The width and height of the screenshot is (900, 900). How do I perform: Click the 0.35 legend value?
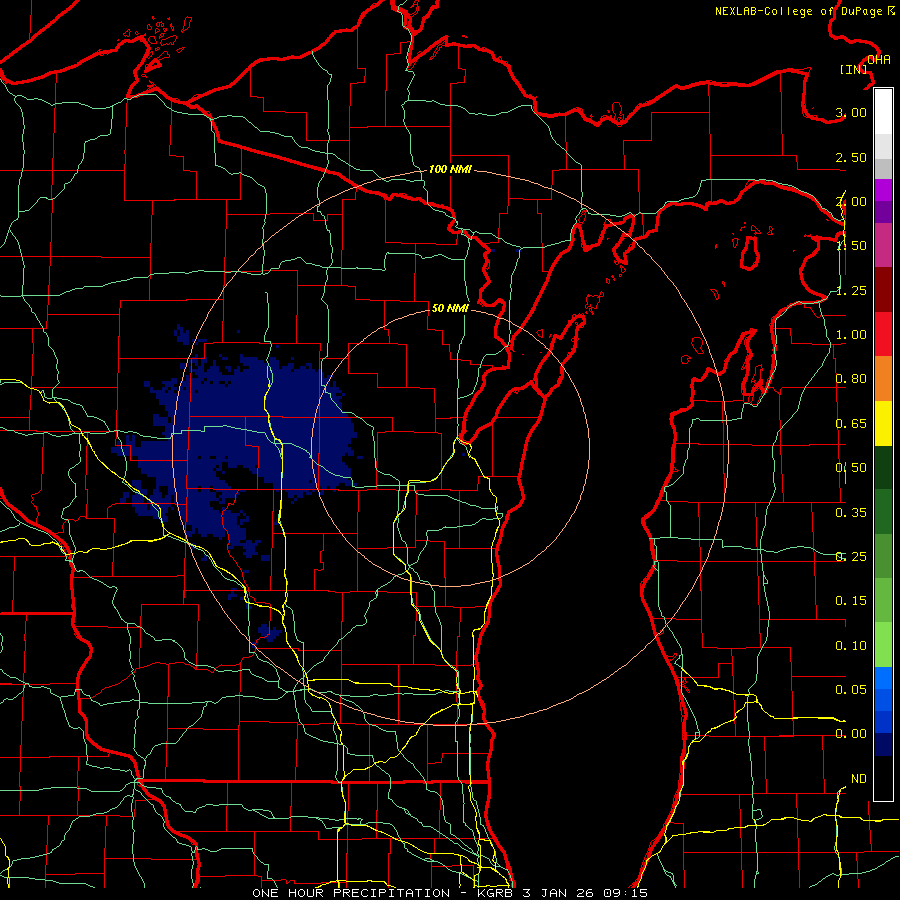click(x=851, y=512)
